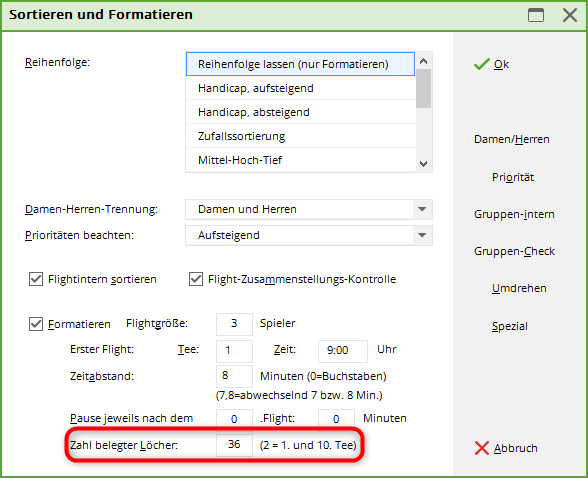Open the Damen-Herren-Trennung dropdown
Viewport: 588px width, 478px height.
tap(422, 209)
